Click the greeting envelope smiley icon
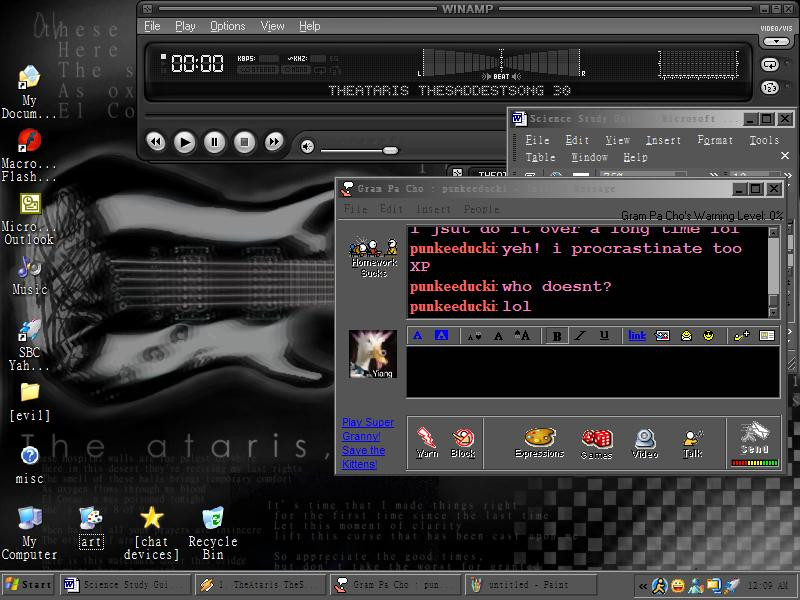Screen dimensions: 800x600 [x=686, y=336]
